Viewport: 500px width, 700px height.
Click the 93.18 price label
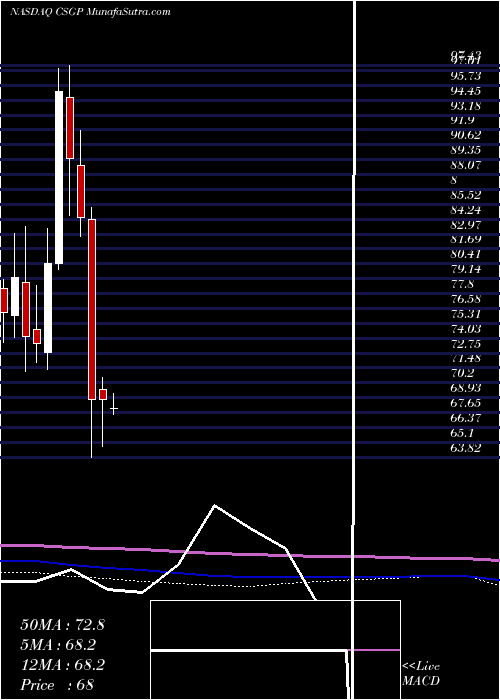(466, 106)
